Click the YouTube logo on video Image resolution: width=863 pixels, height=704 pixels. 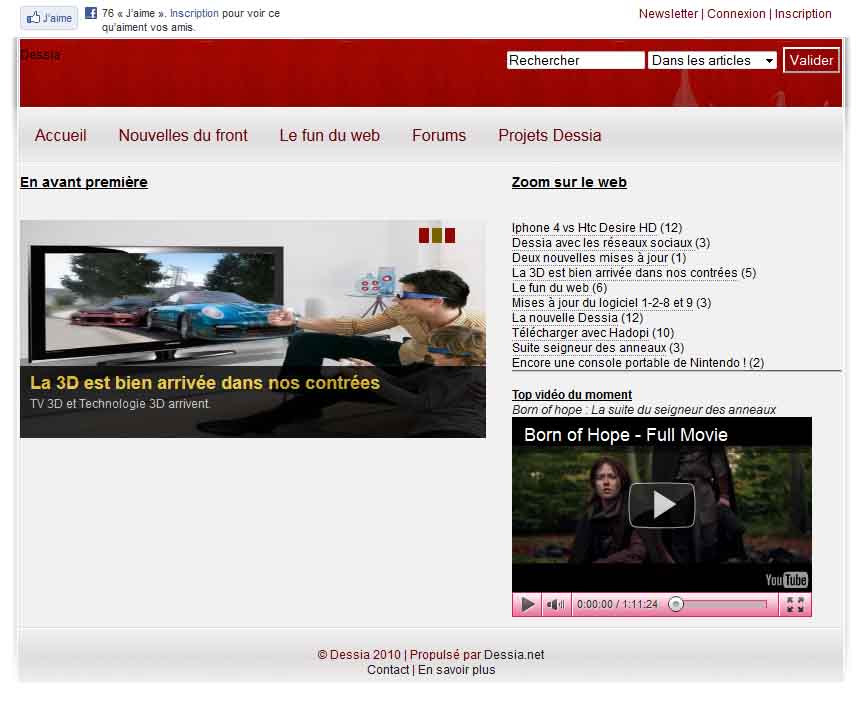click(x=786, y=580)
